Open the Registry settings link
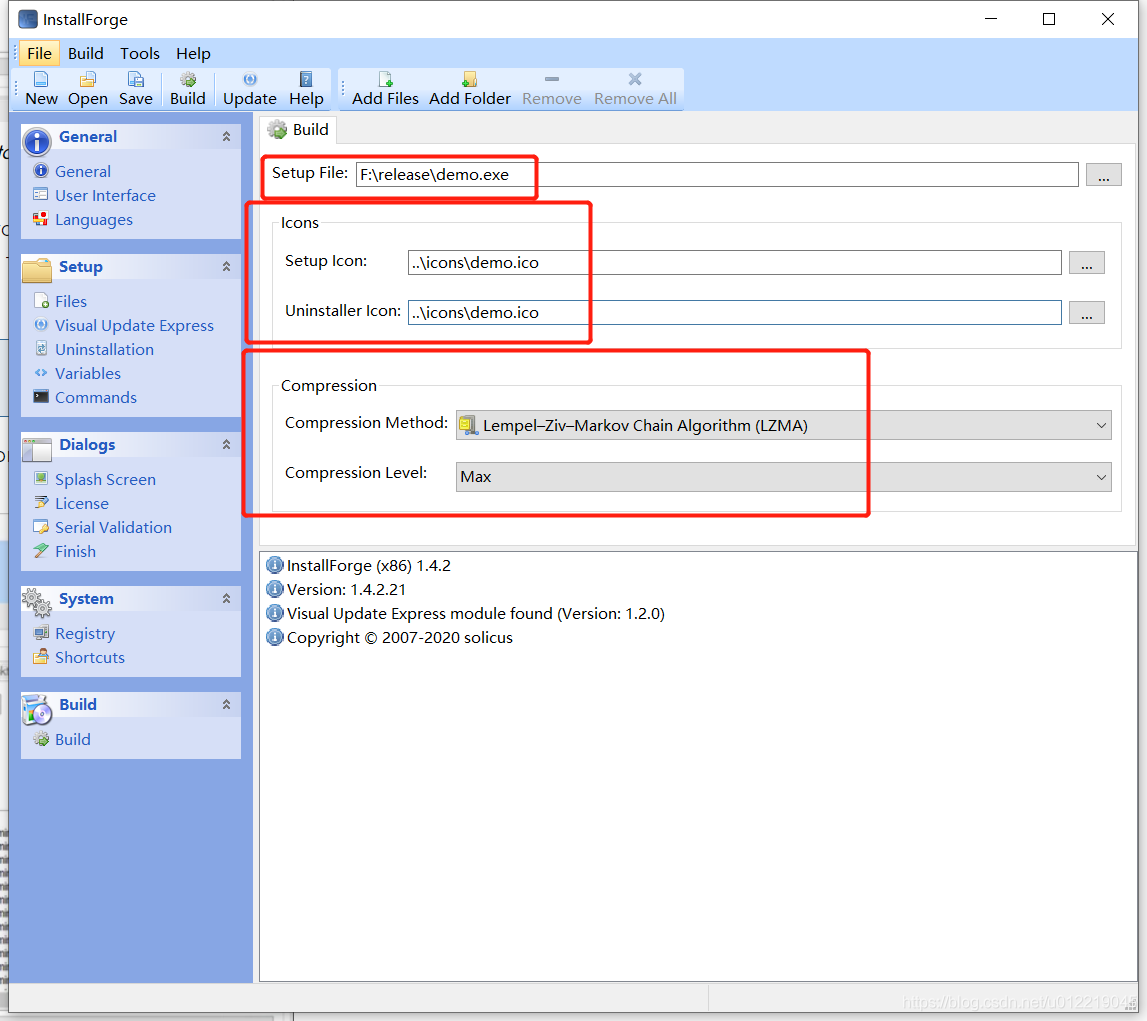Image resolution: width=1147 pixels, height=1021 pixels. pos(85,633)
